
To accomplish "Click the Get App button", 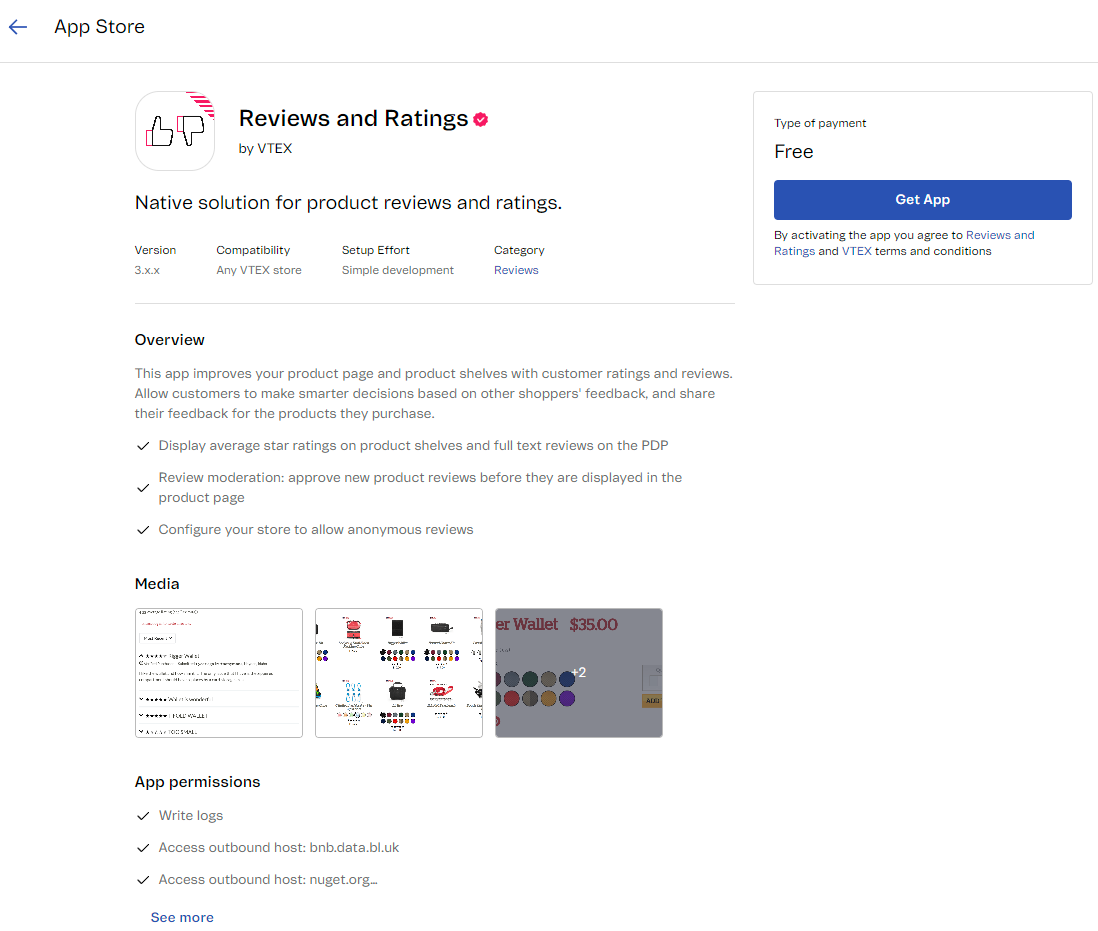I will coord(922,200).
